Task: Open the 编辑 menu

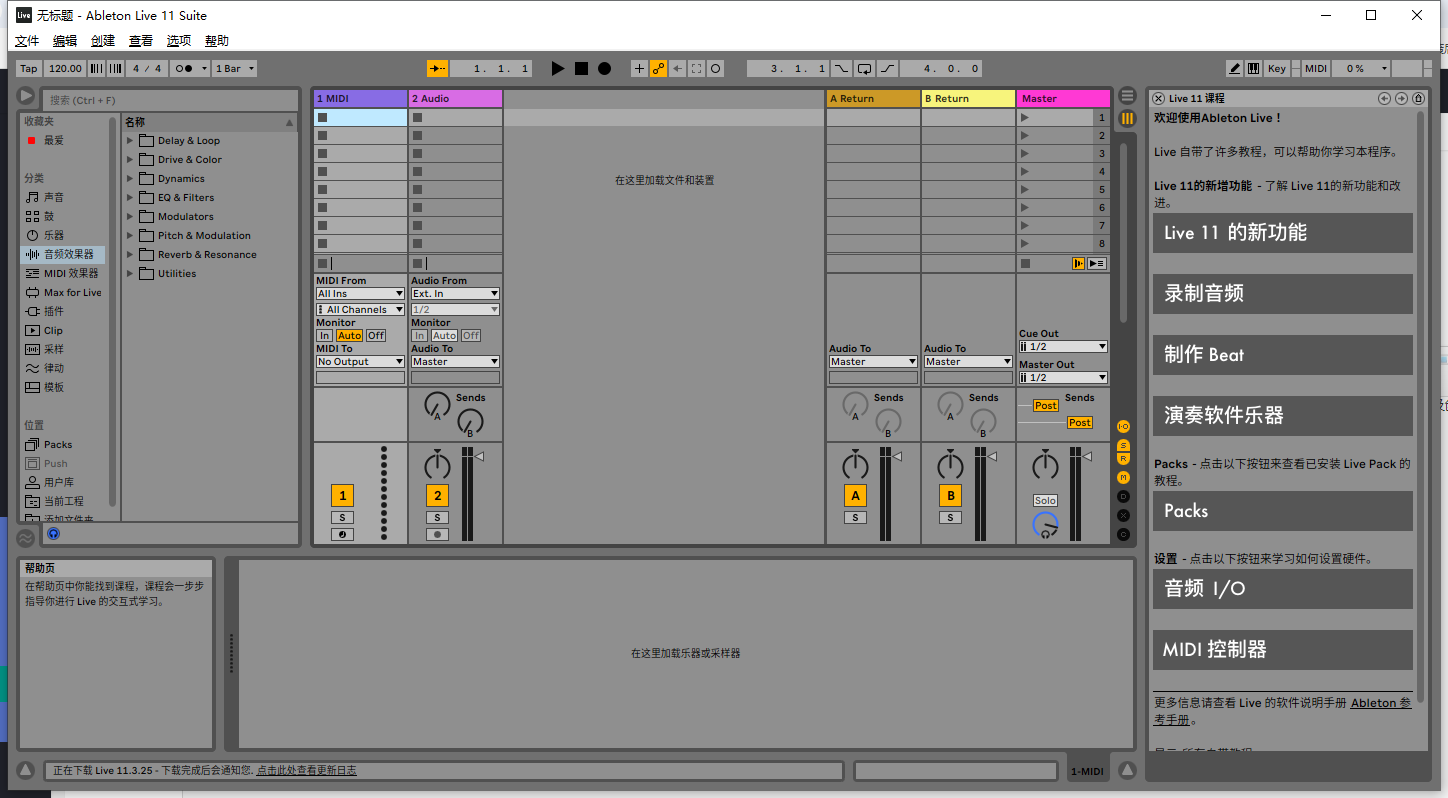Action: pos(65,41)
